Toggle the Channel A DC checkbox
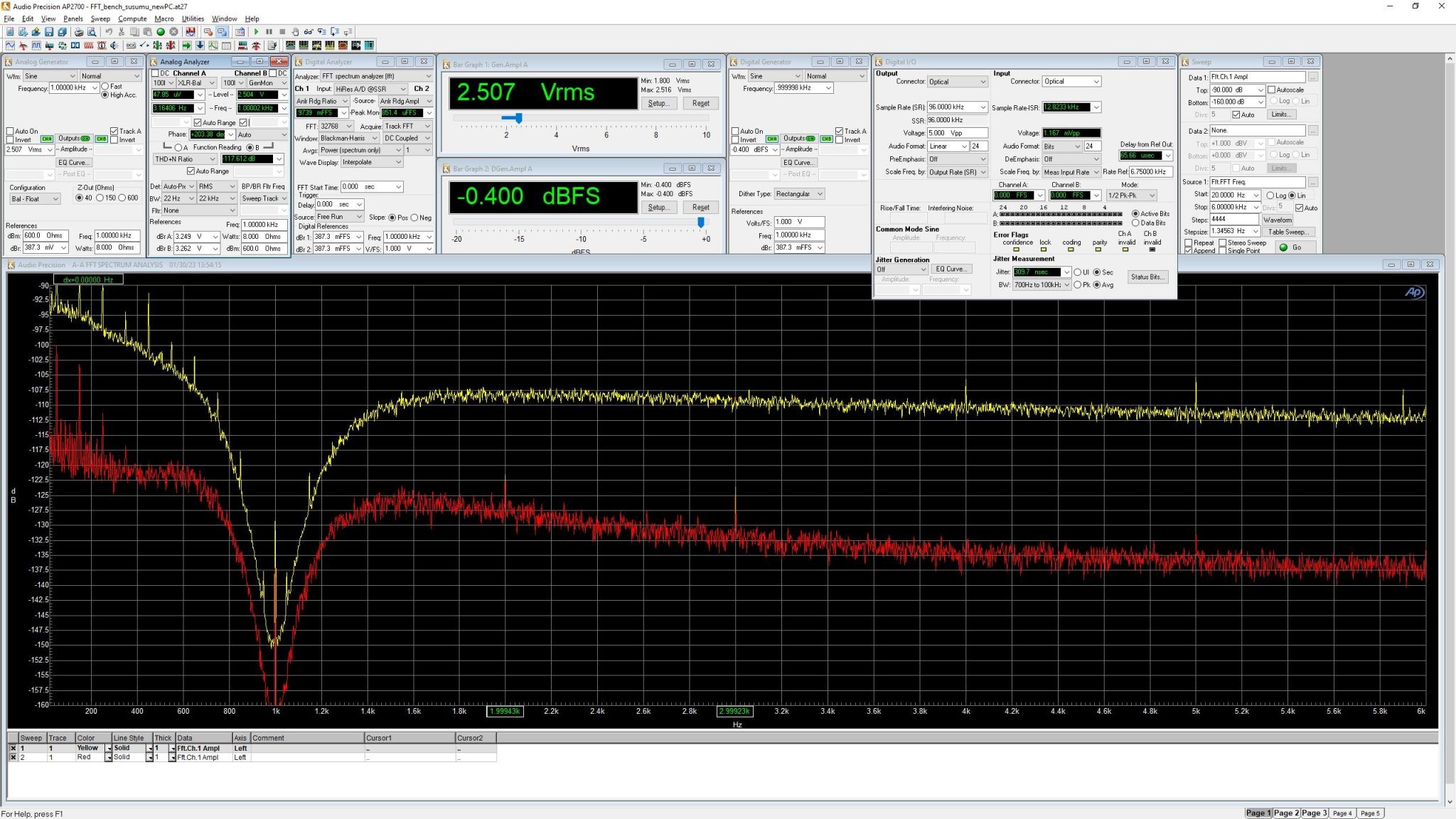 point(156,73)
